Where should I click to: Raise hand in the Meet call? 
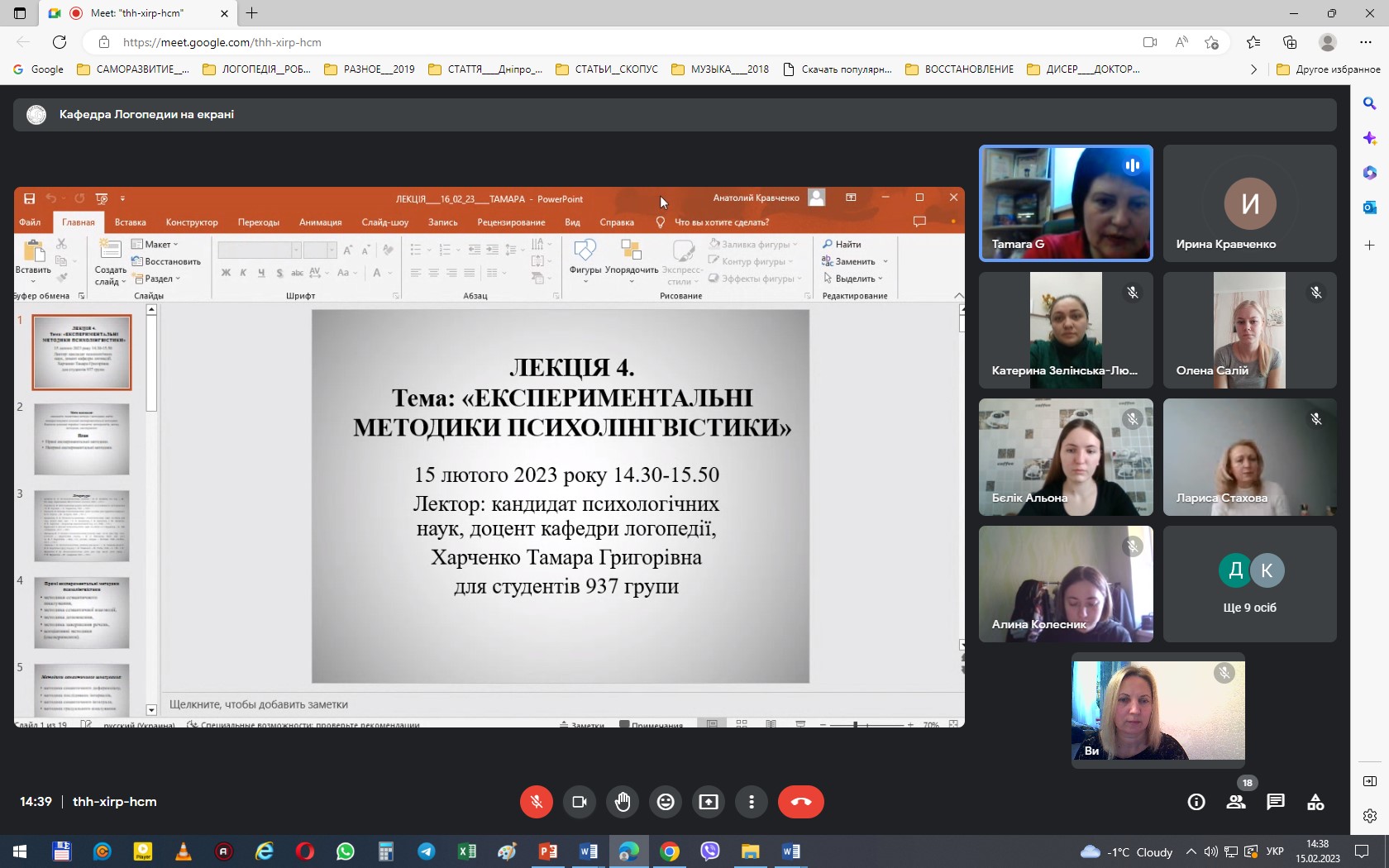623,802
